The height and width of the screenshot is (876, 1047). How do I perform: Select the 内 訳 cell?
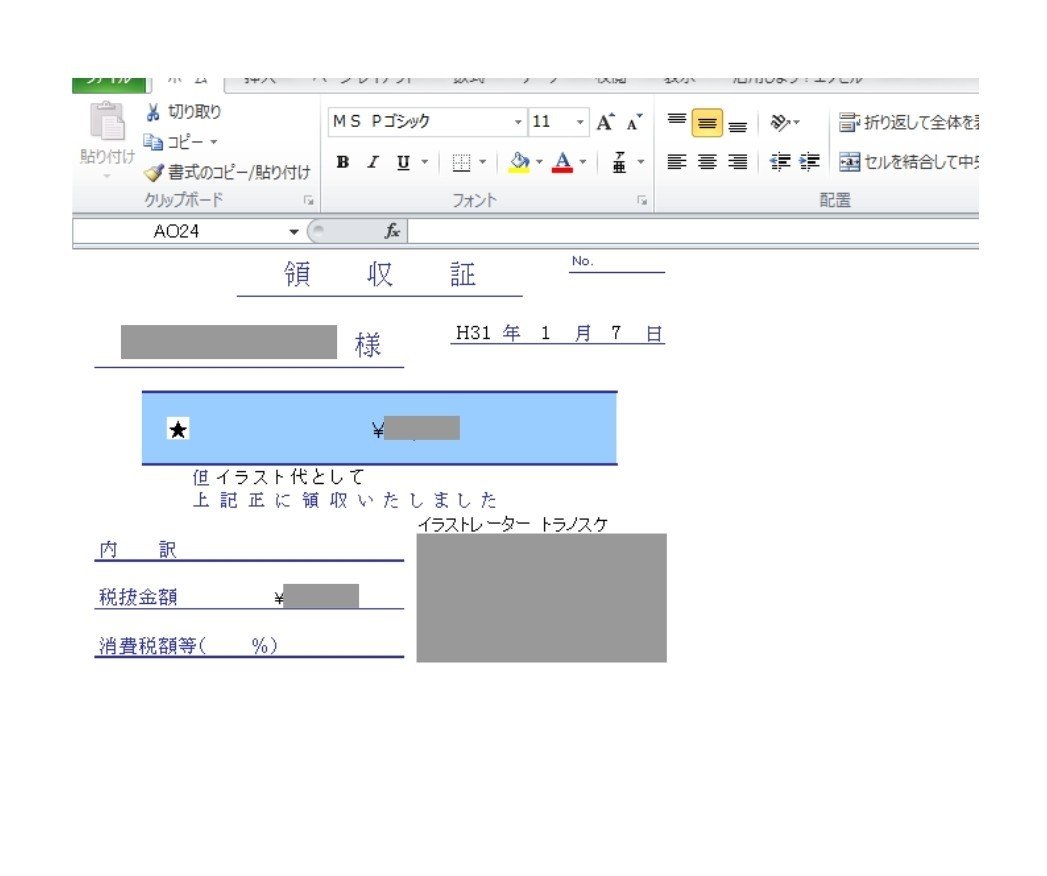click(x=137, y=550)
